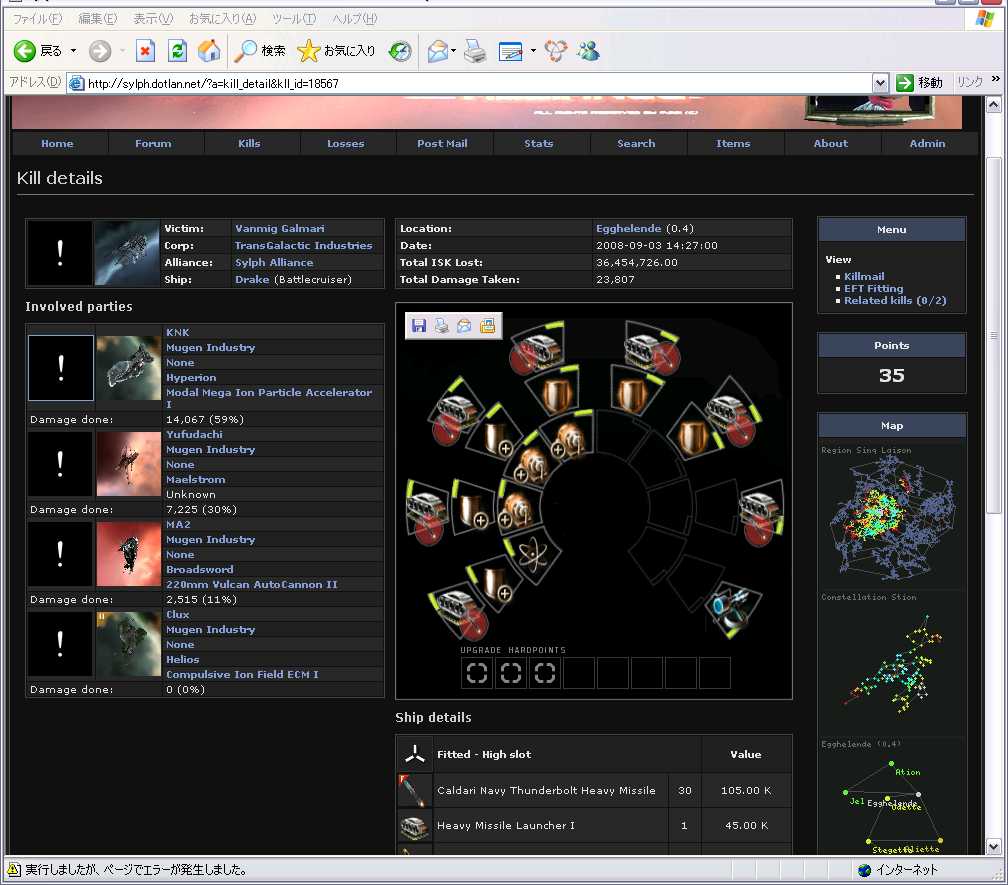This screenshot has height=885, width=1008.
Task: Open the Items navigation tab
Action: click(x=734, y=143)
